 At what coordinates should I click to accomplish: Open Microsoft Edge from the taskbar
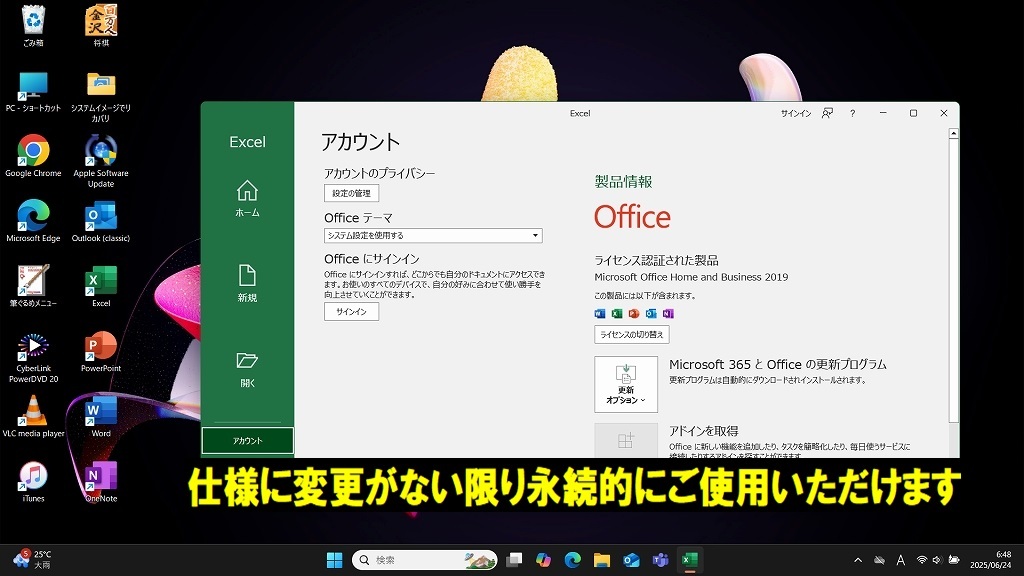pyautogui.click(x=573, y=560)
